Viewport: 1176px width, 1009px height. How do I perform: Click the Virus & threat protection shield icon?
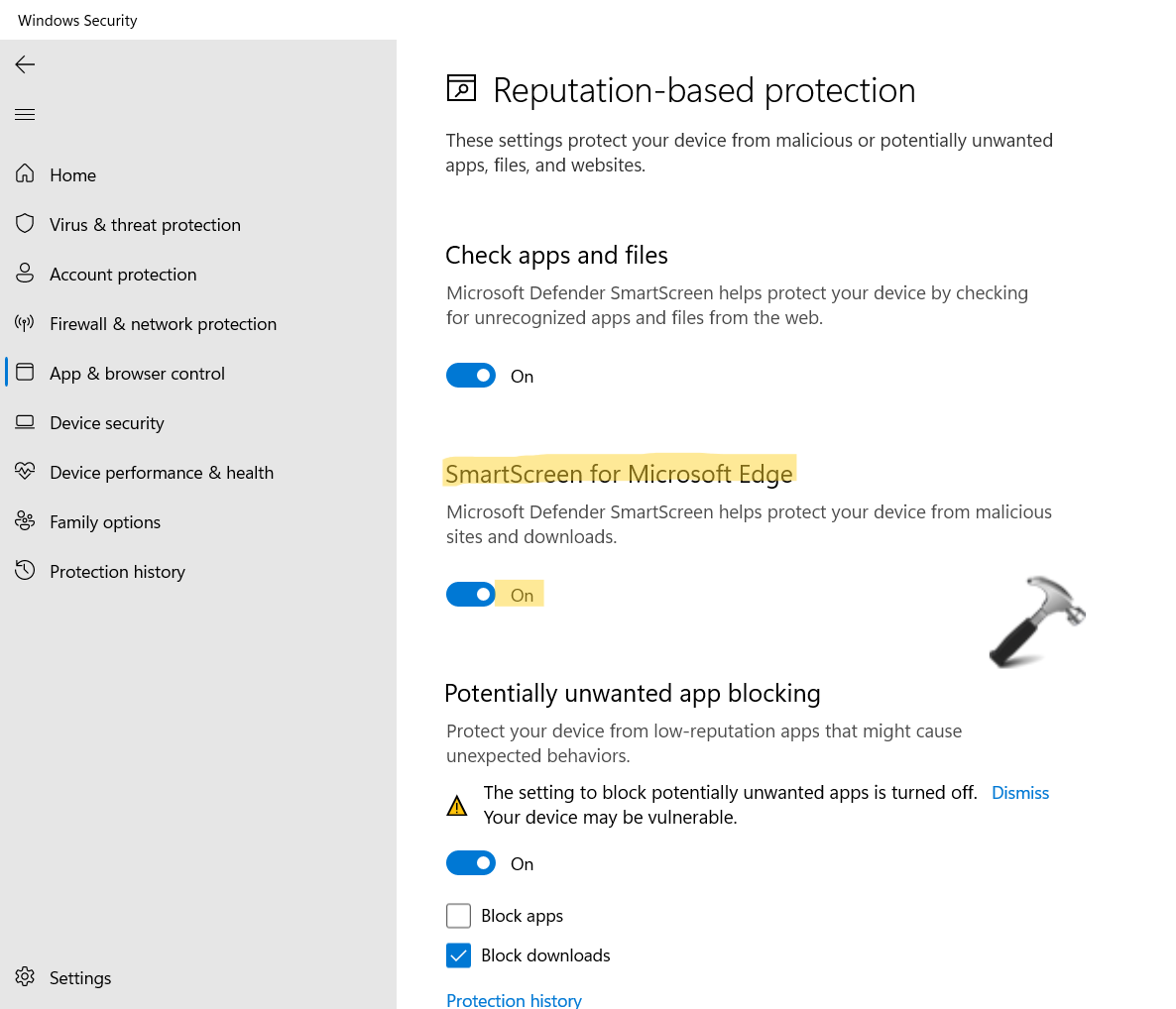pos(25,224)
